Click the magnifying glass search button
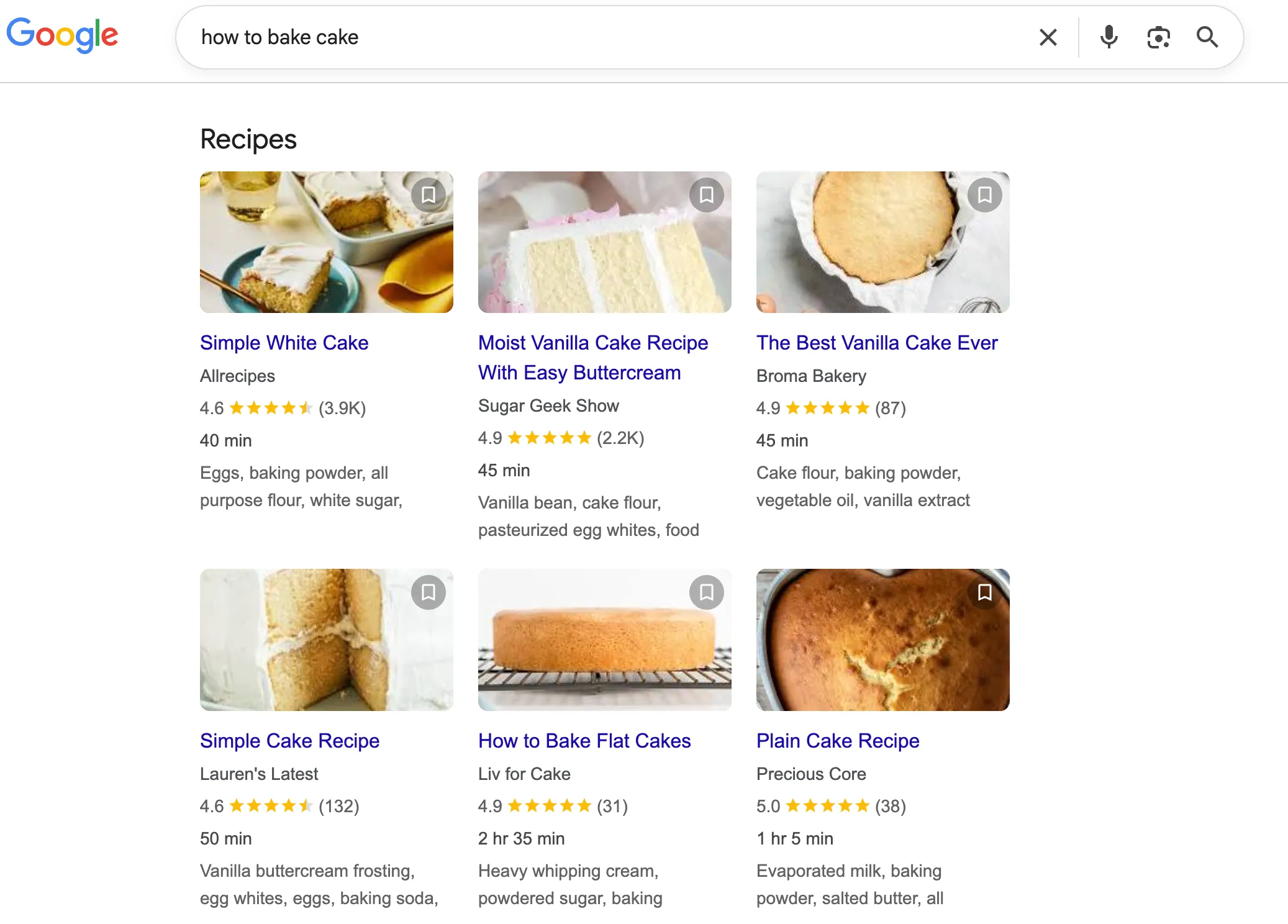The height and width of the screenshot is (924, 1288). coord(1207,37)
